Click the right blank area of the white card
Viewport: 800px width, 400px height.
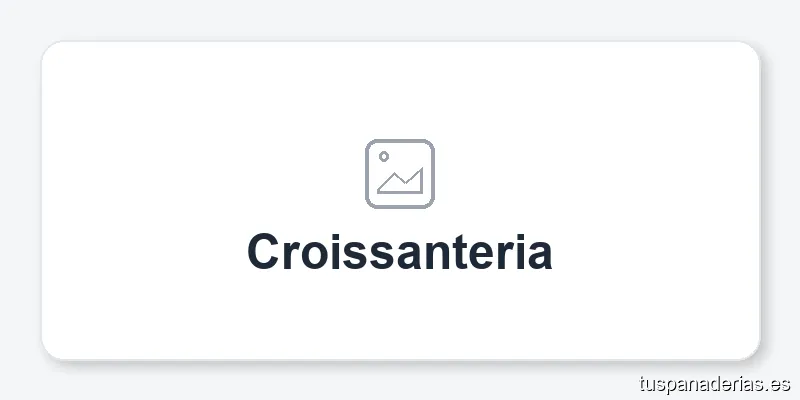[660, 200]
